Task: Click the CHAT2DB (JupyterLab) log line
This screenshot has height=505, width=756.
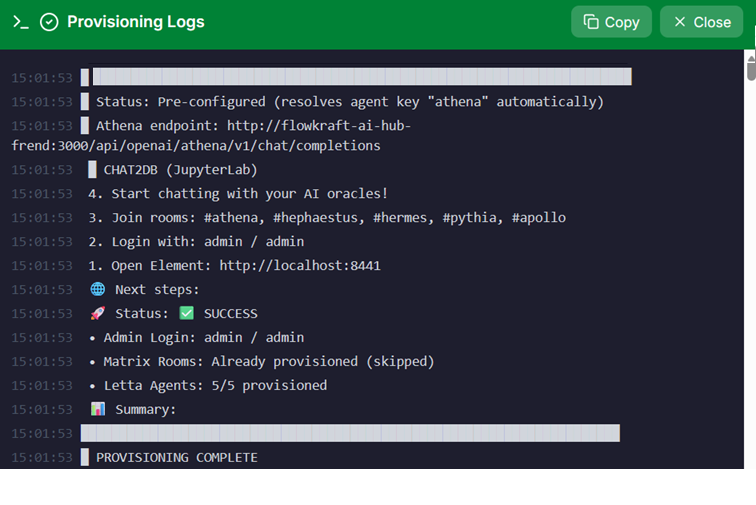Action: click(x=180, y=169)
